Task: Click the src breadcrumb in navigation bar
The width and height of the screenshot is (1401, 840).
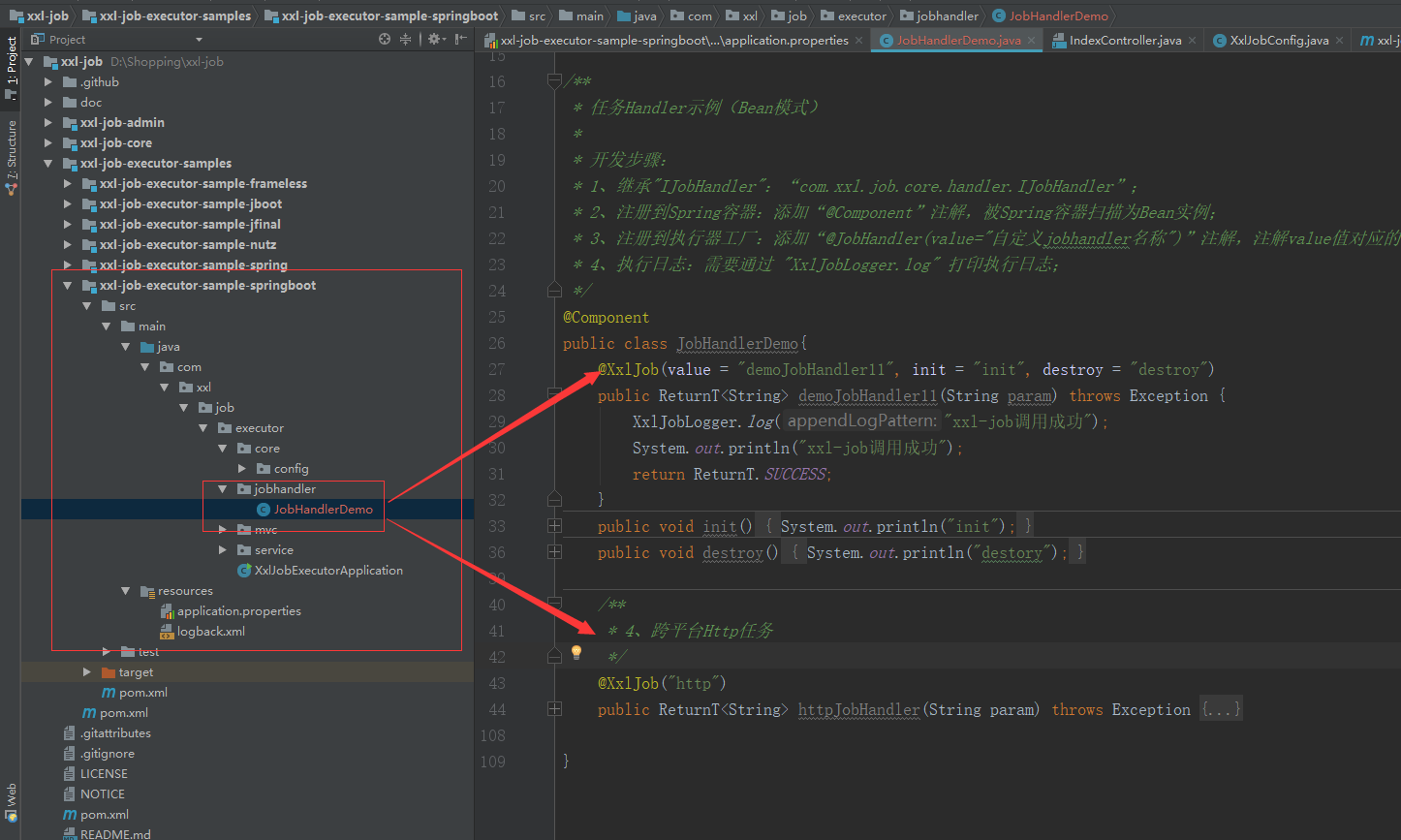Action: tap(529, 16)
